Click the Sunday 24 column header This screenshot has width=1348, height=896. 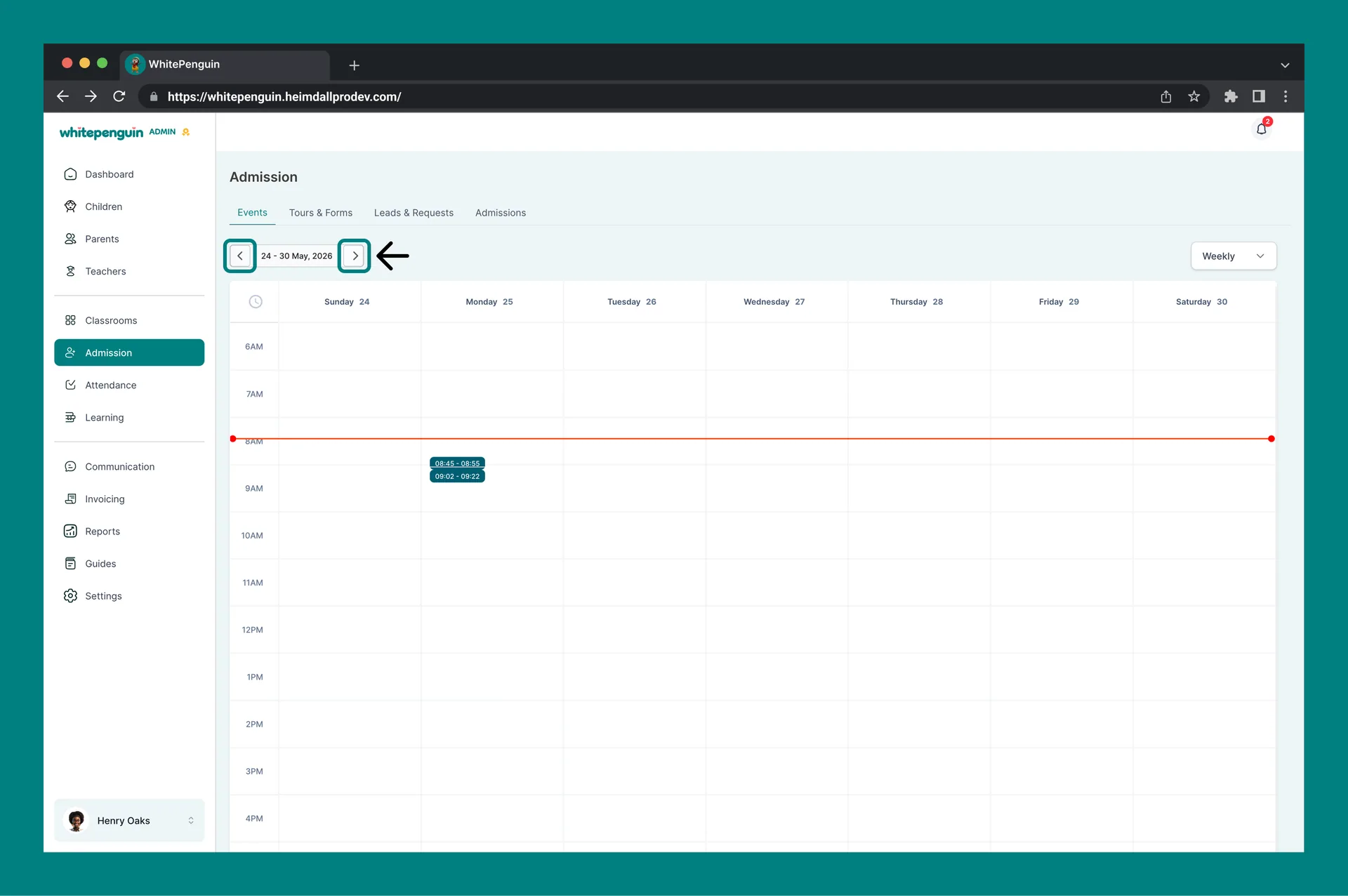pos(347,302)
